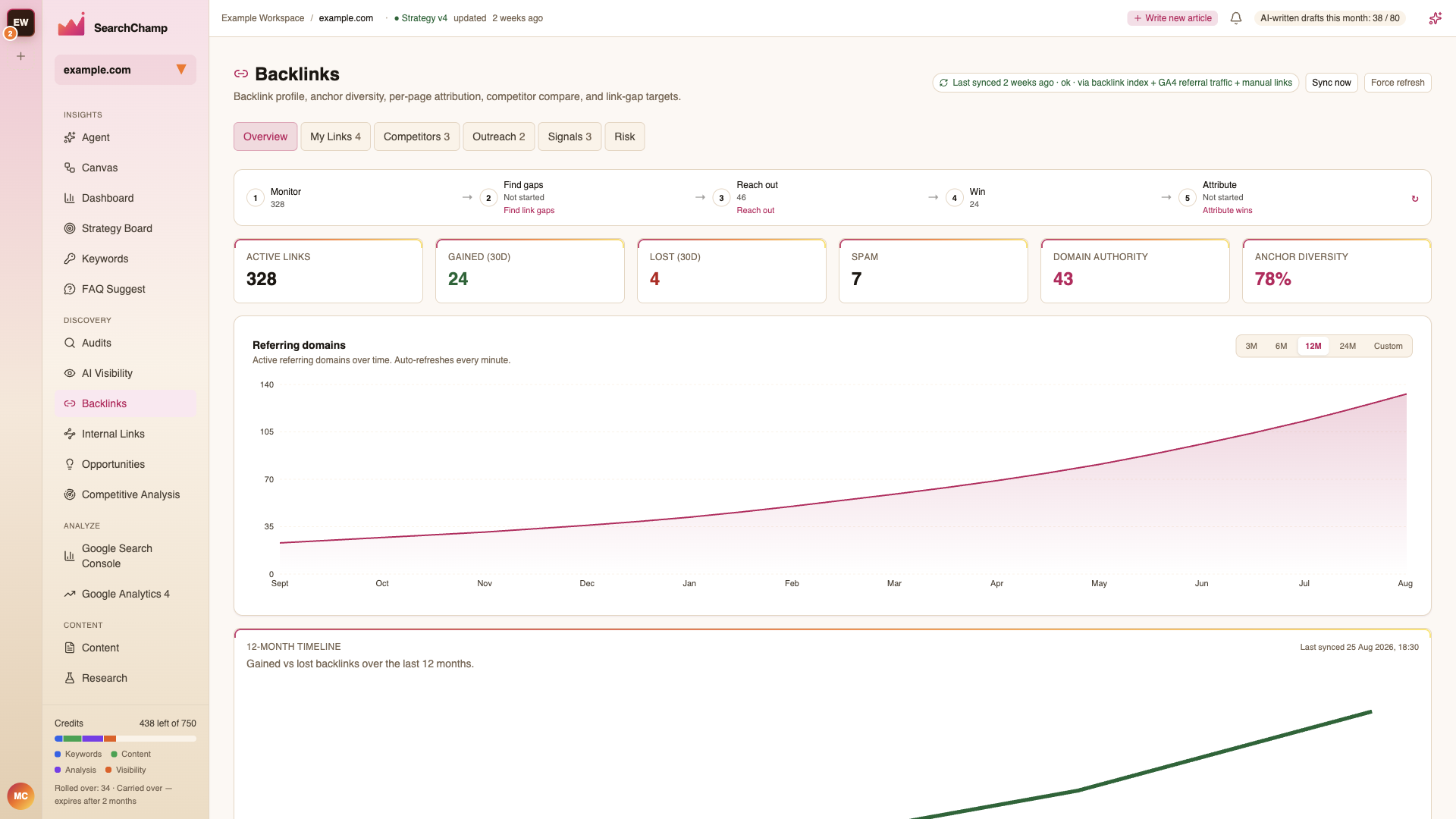Open Audits under Discovery
The height and width of the screenshot is (819, 1456).
point(125,343)
